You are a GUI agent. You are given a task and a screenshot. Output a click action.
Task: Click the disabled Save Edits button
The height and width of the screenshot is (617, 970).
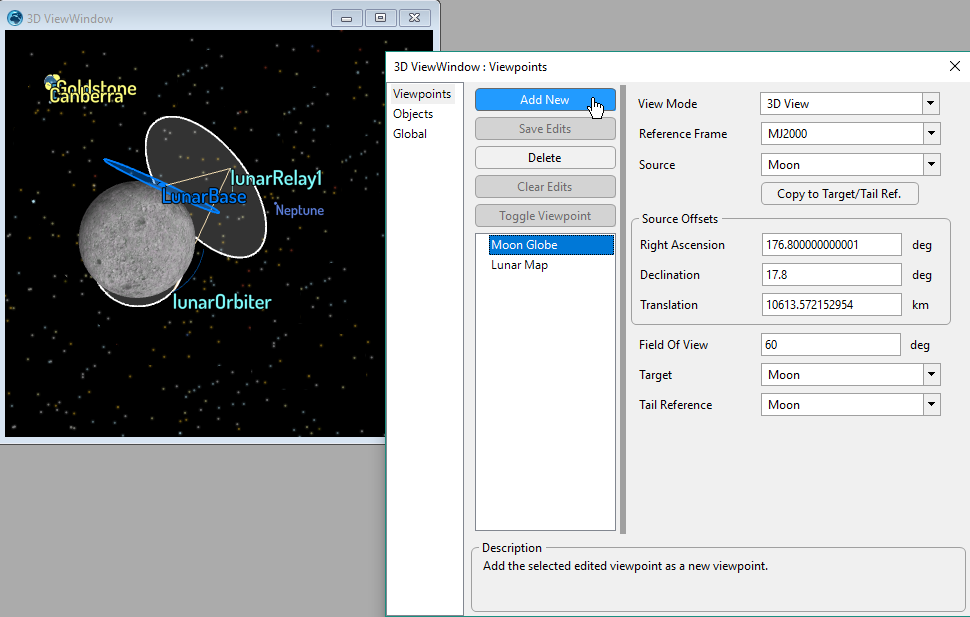545,129
